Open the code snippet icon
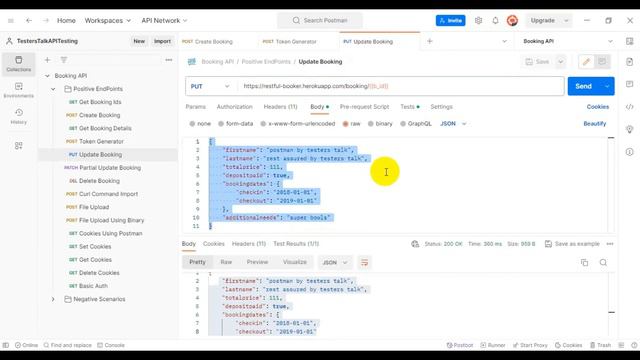Screen dimensions: 640x360 (629, 107)
